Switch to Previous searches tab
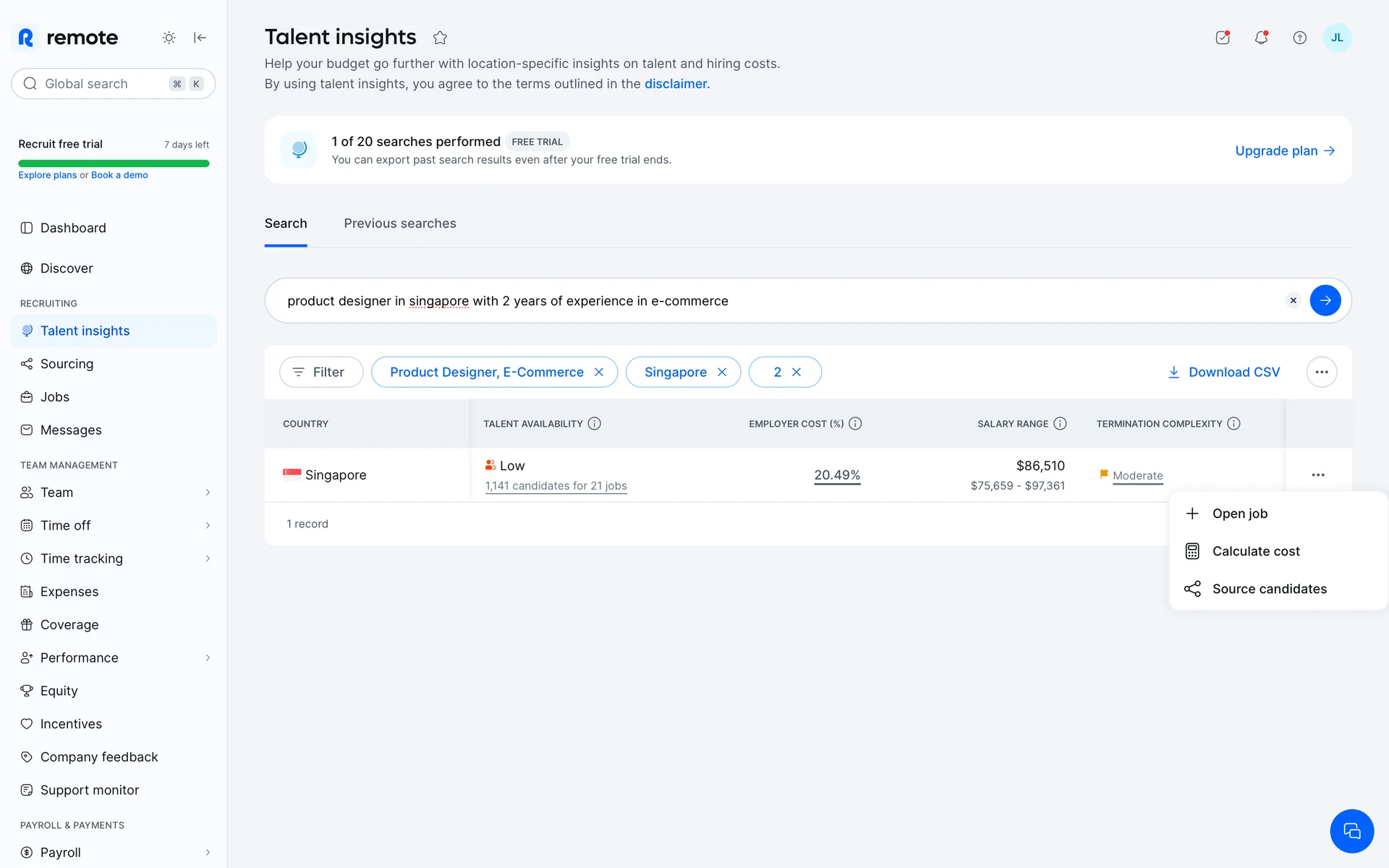Screen dimensions: 1389x868 point(399,224)
